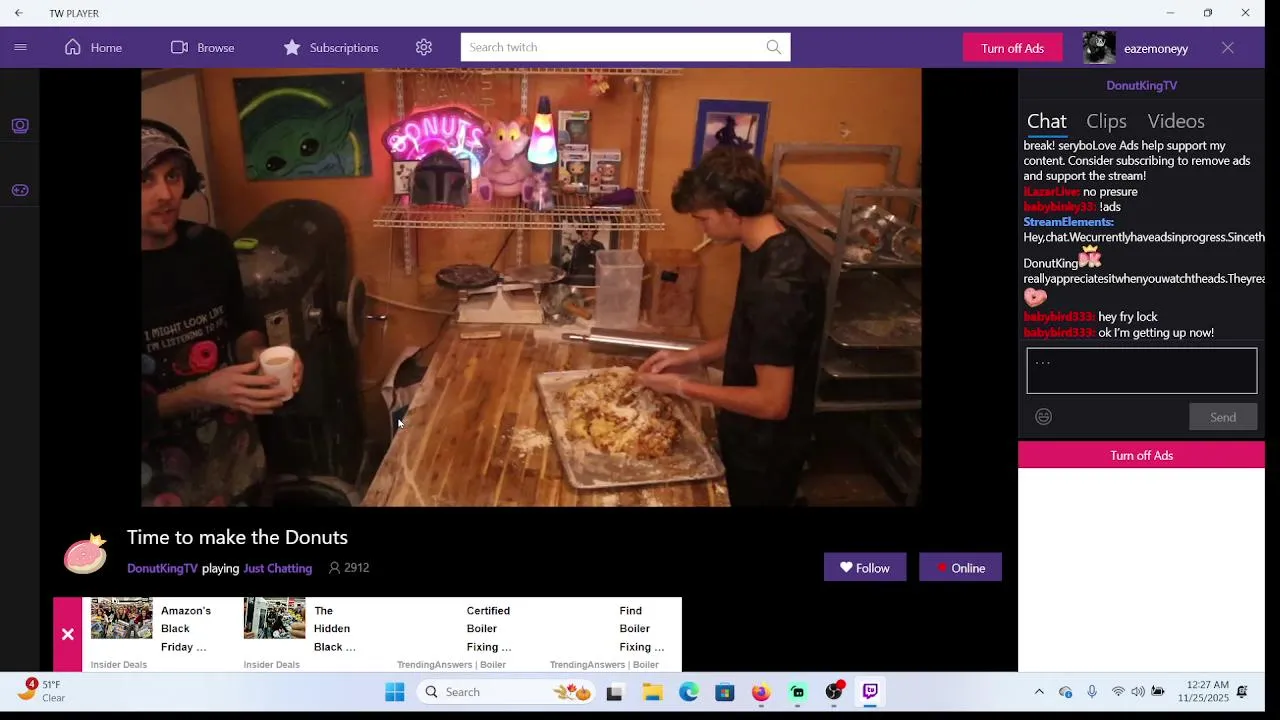Viewport: 1280px width, 720px height.
Task: Show hidden system tray icons
Action: click(x=1039, y=692)
